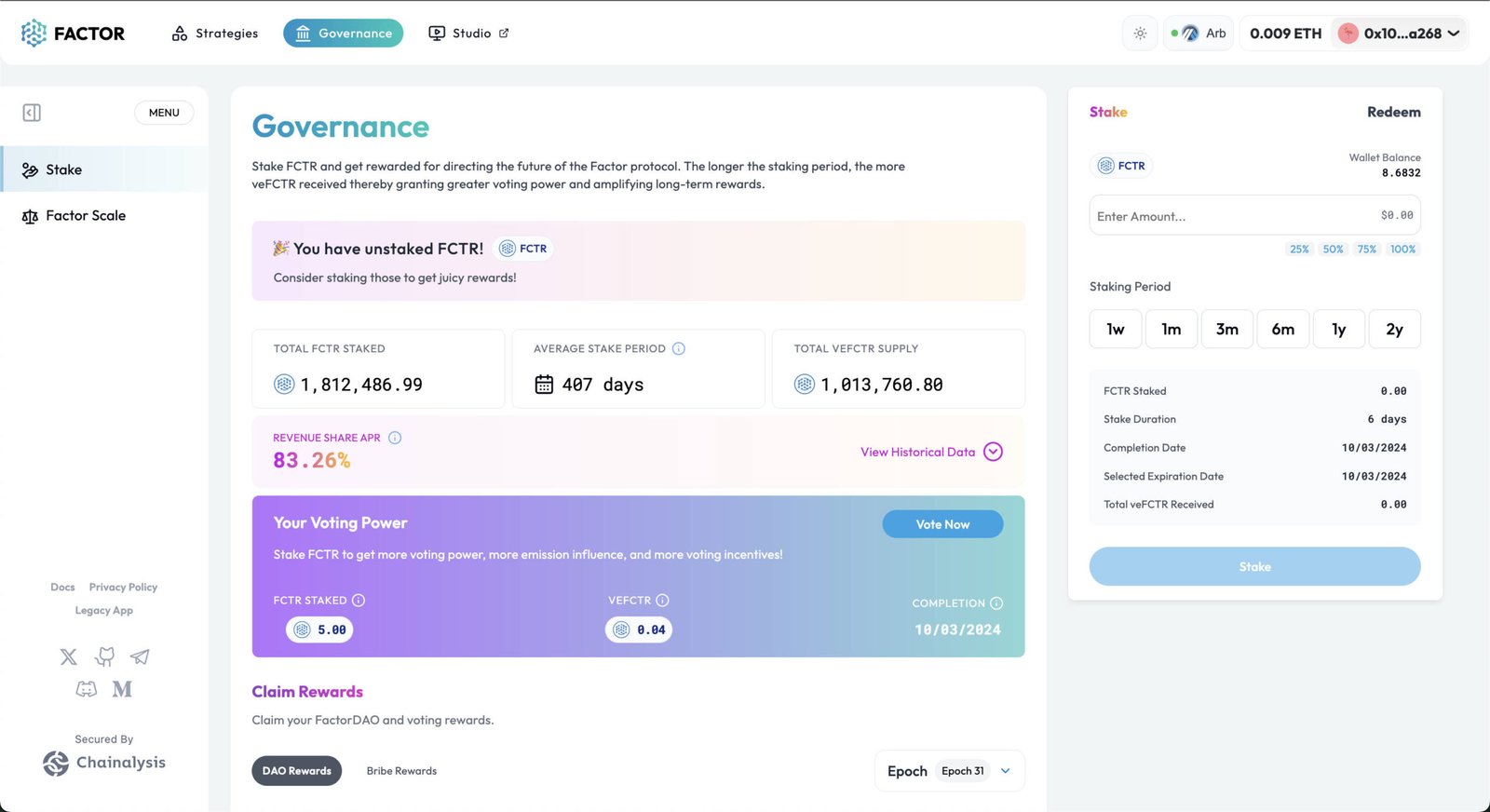Click the Average Stake Period info icon
The height and width of the screenshot is (812, 1490).
(x=679, y=349)
